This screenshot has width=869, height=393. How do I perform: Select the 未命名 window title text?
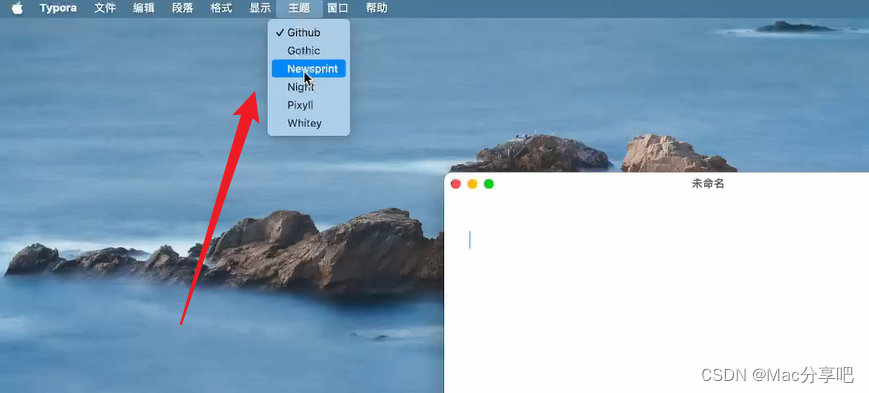(x=708, y=184)
